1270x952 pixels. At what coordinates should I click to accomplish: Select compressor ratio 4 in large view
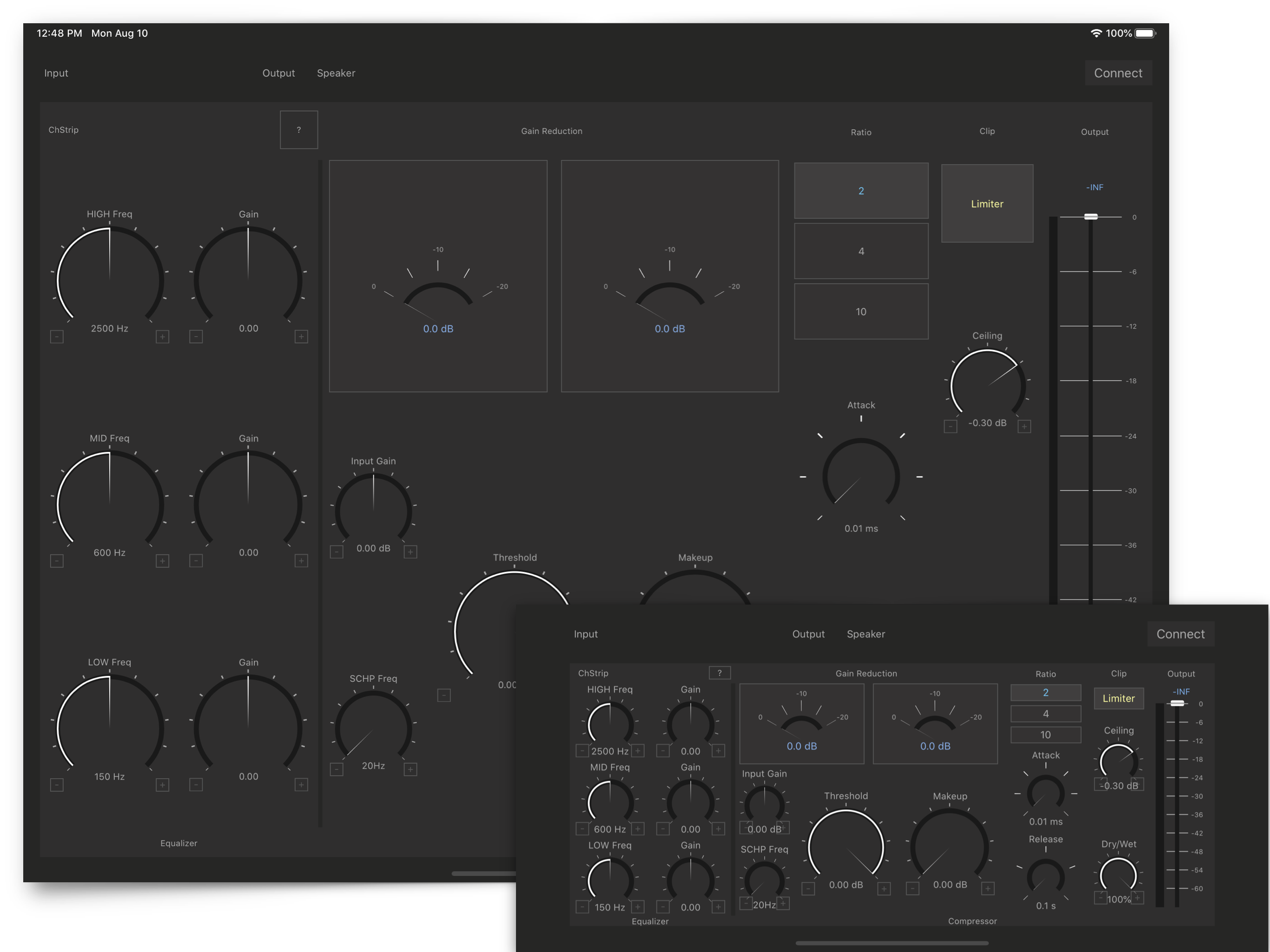coord(860,251)
